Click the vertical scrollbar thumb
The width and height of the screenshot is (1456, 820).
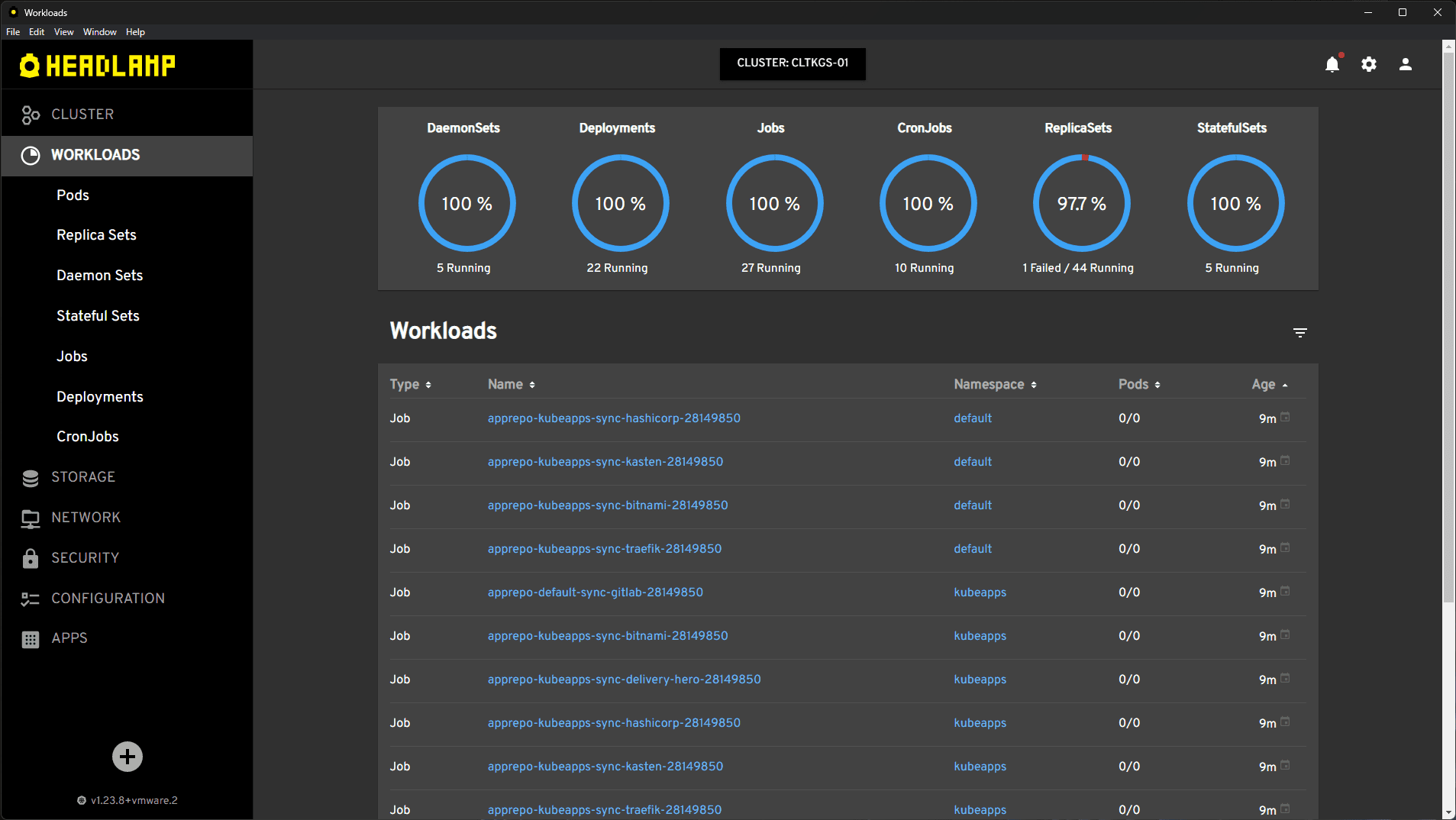pyautogui.click(x=1448, y=328)
